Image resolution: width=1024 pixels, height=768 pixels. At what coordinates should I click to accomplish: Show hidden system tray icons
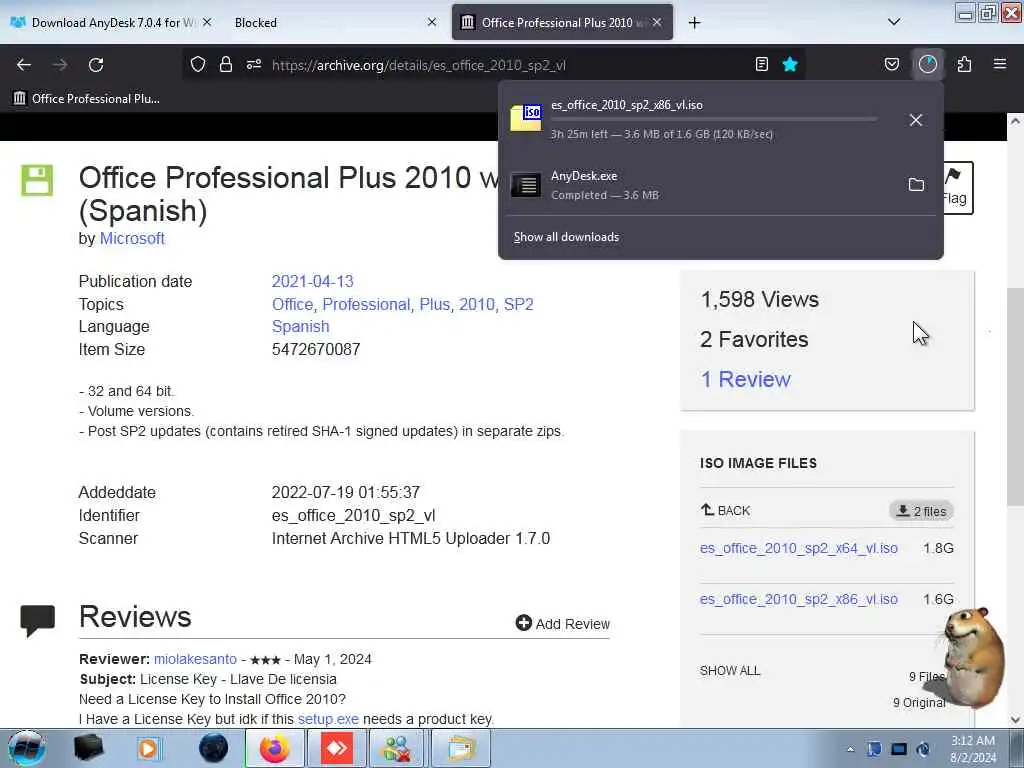(850, 749)
